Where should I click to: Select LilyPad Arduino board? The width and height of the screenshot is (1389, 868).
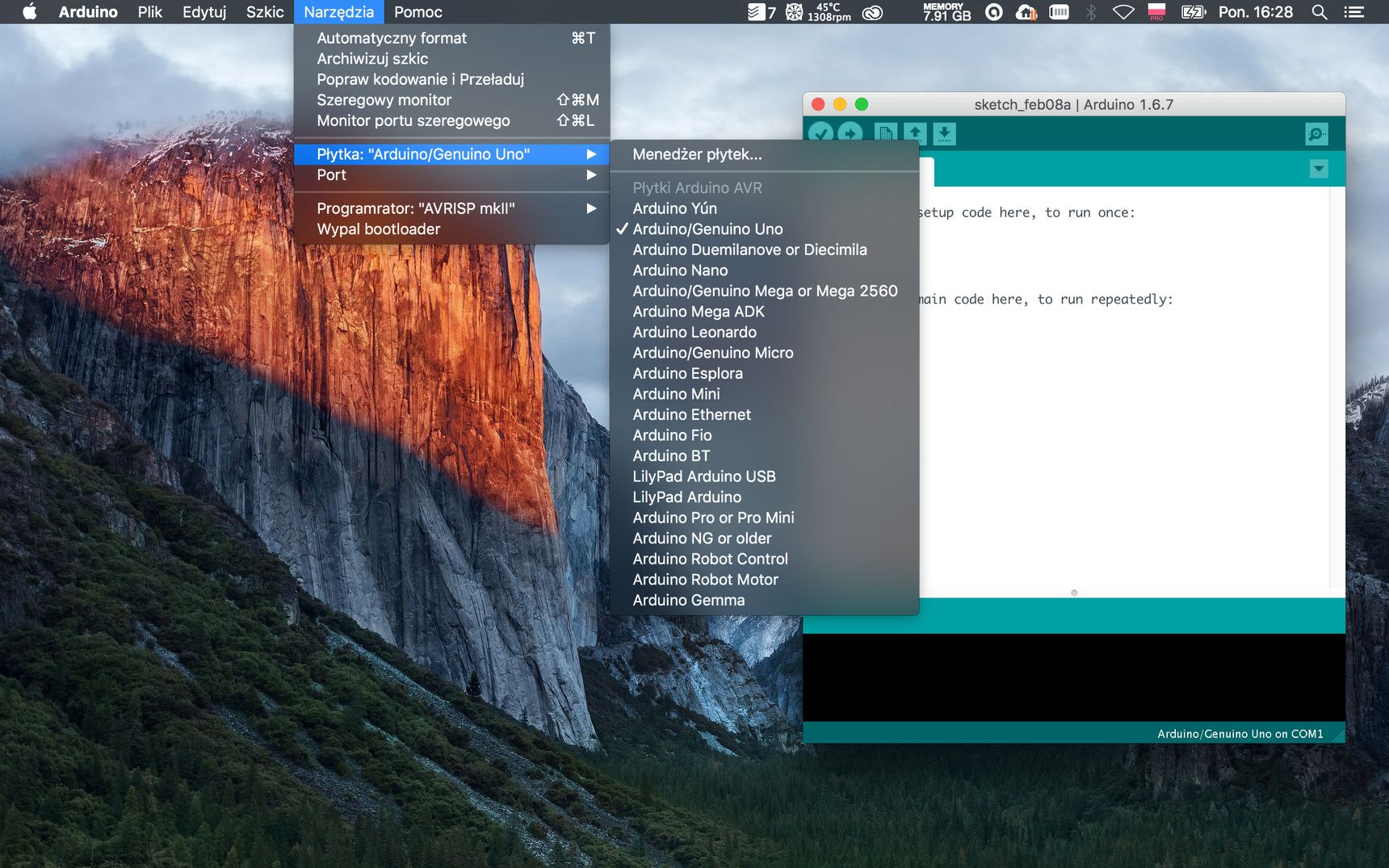click(x=764, y=497)
